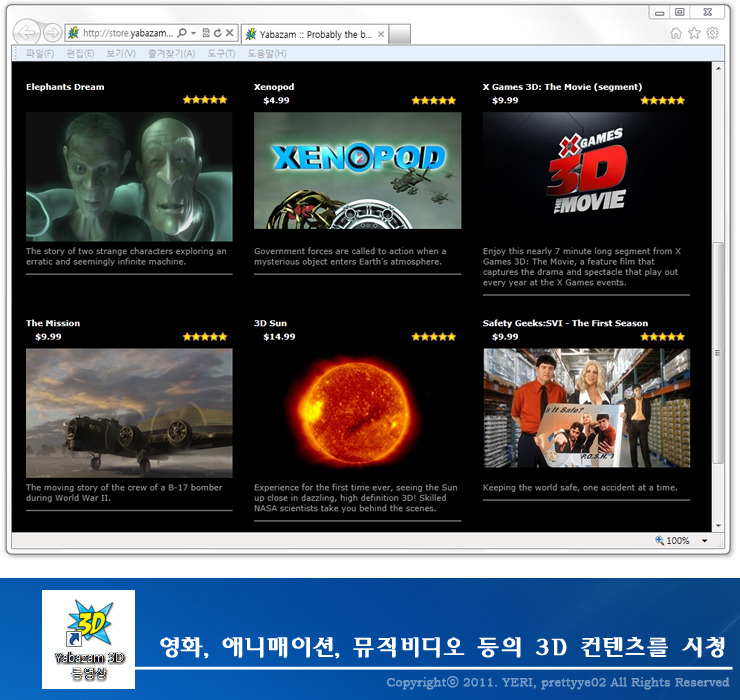Open The Mission title link
740x700 pixels.
coord(53,323)
